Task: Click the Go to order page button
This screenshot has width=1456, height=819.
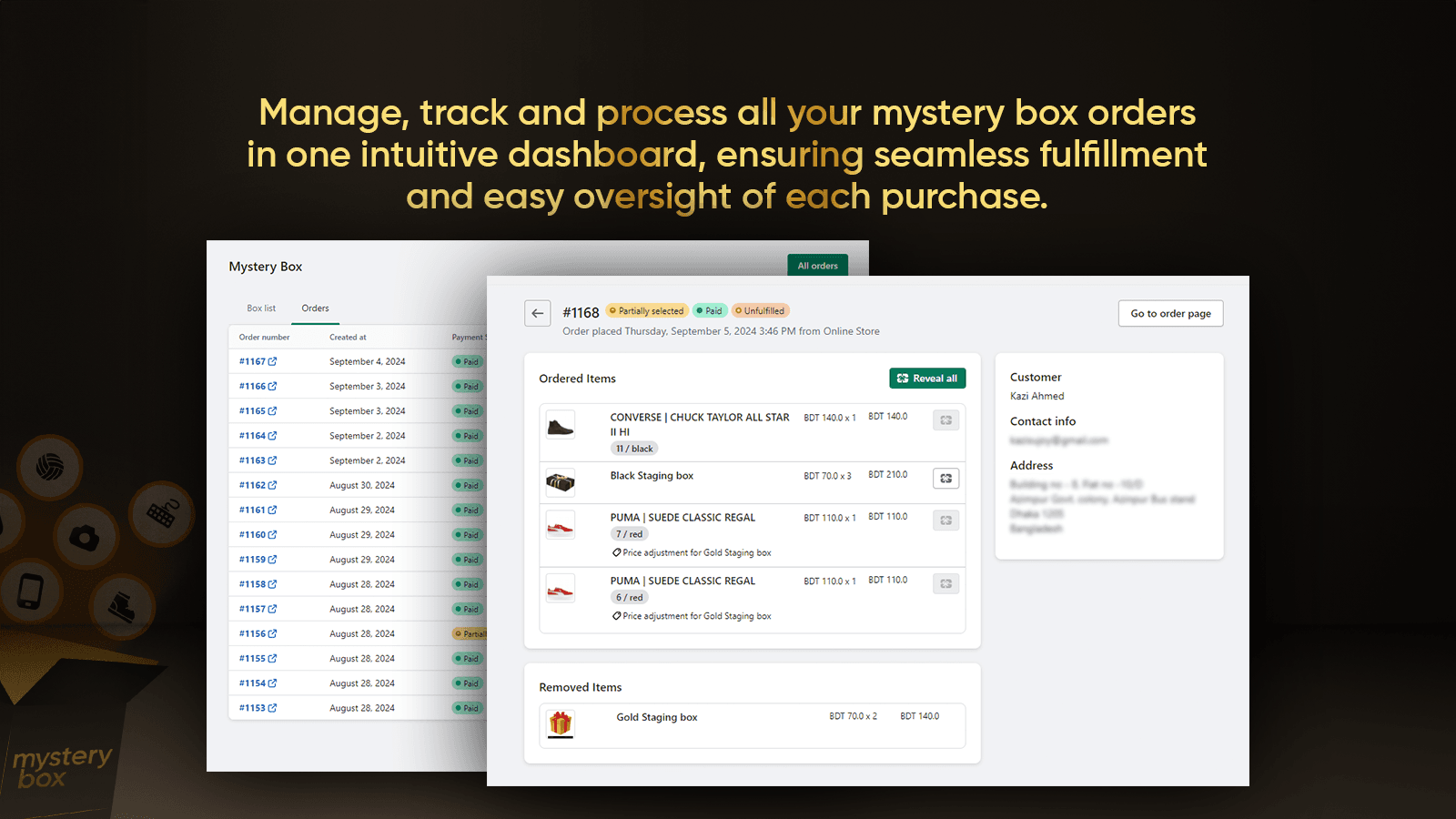Action: tap(1170, 313)
